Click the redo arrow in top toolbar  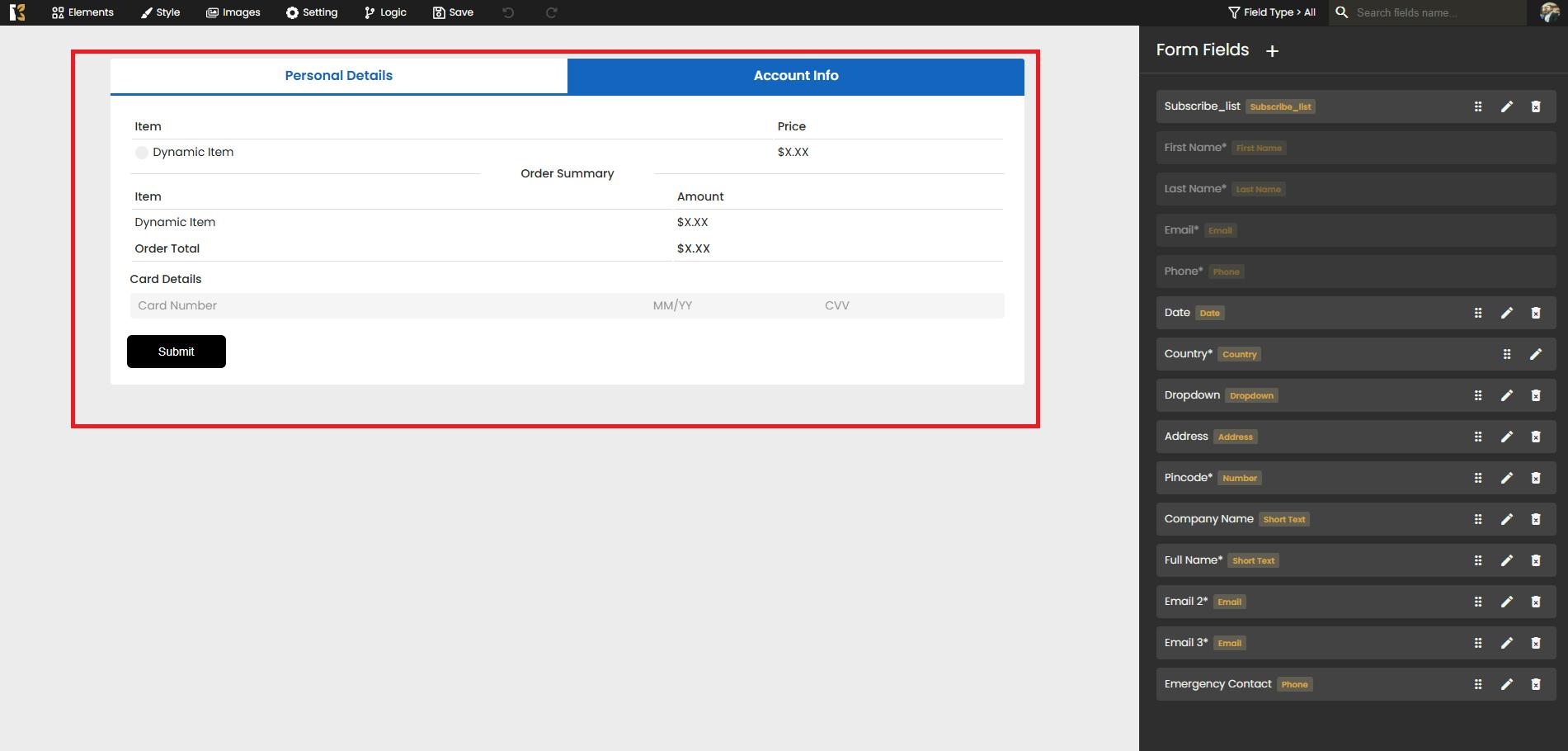[551, 12]
